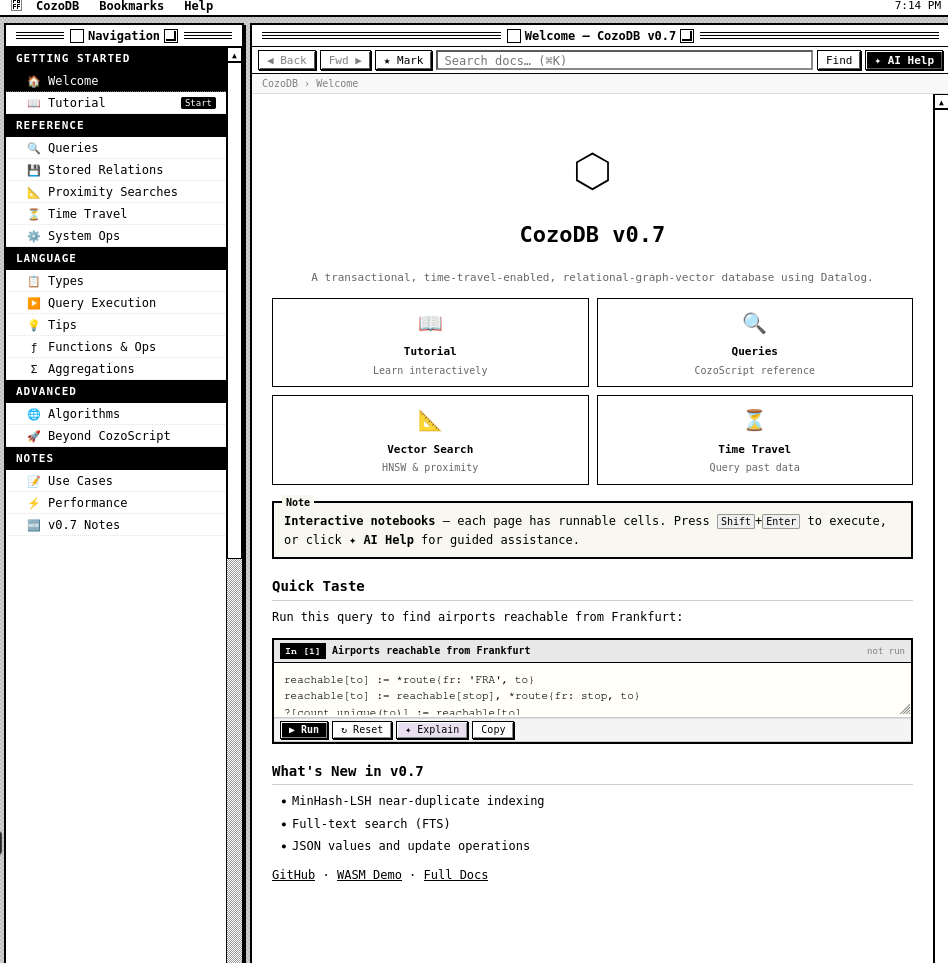Click the system icon in menu bar
948x963 pixels.
17,6
